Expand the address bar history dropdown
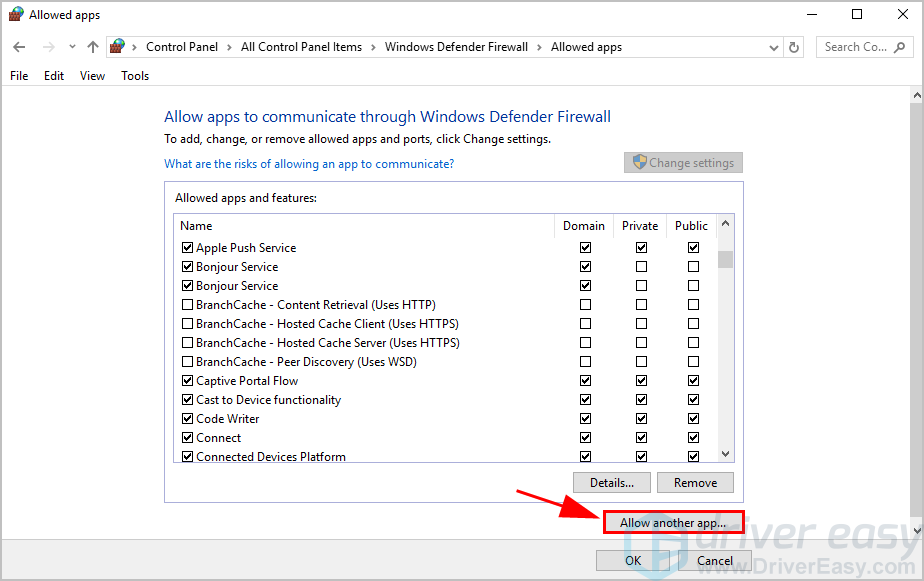924x581 pixels. tap(774, 47)
